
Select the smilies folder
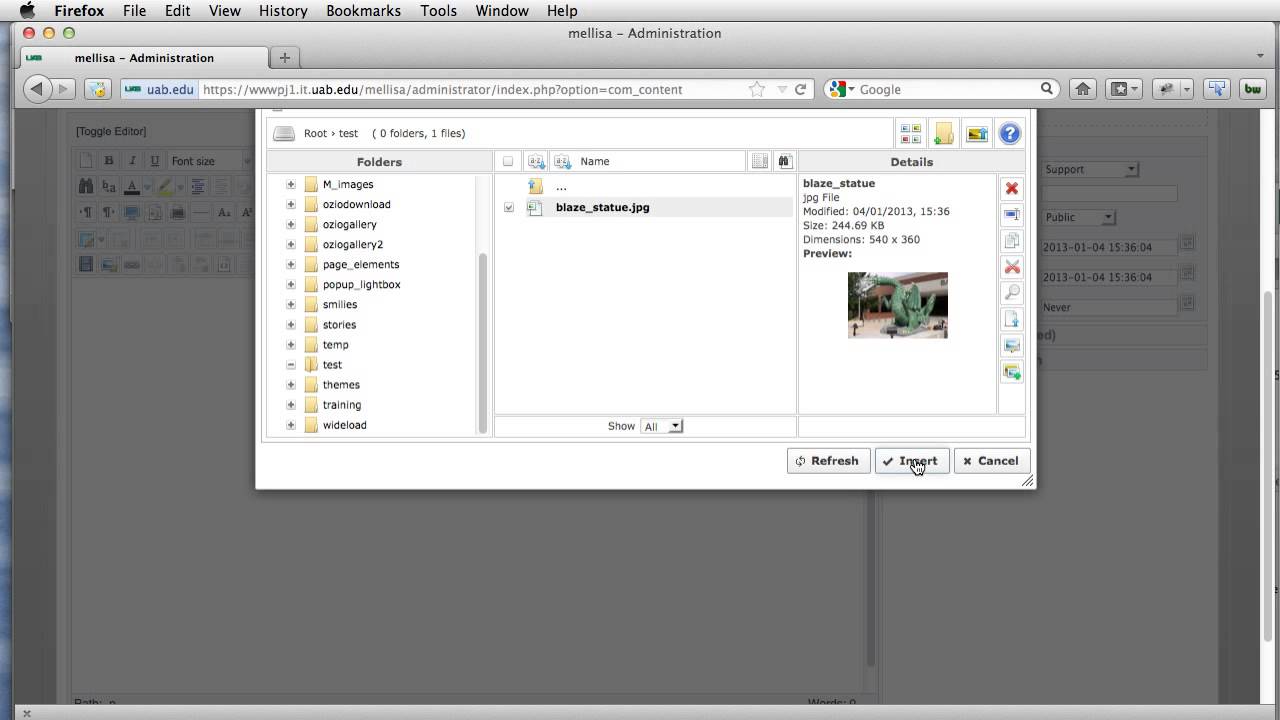pyautogui.click(x=339, y=304)
